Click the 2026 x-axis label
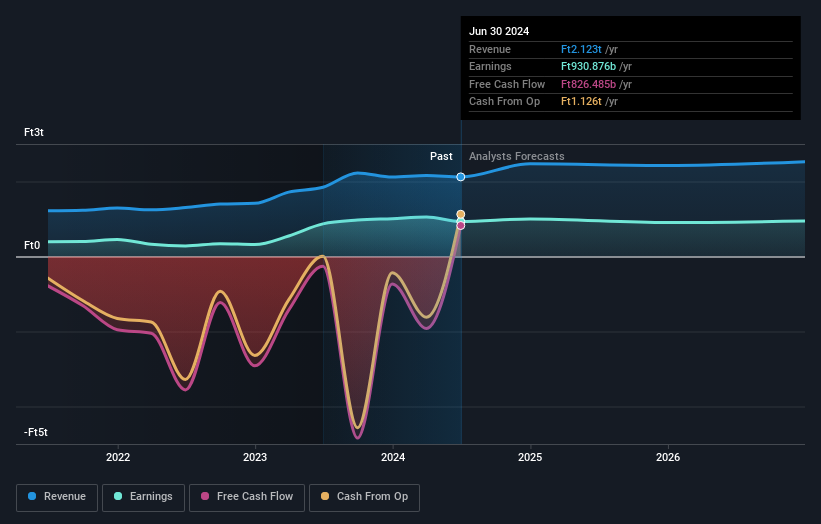 [x=668, y=458]
